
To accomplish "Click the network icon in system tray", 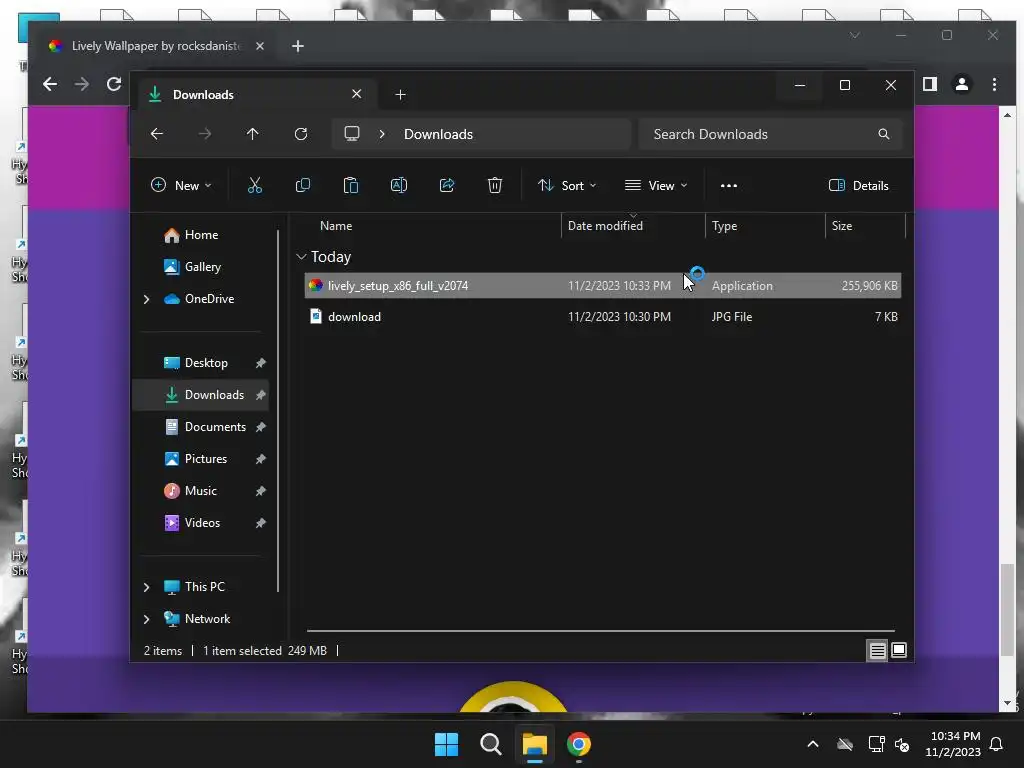I will point(876,744).
